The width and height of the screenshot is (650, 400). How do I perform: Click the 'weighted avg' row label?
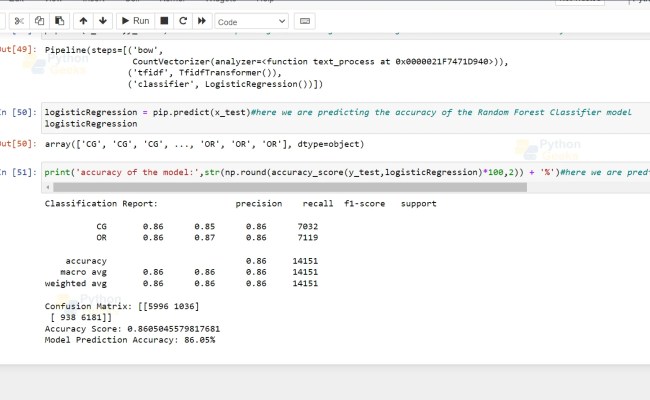click(75, 284)
